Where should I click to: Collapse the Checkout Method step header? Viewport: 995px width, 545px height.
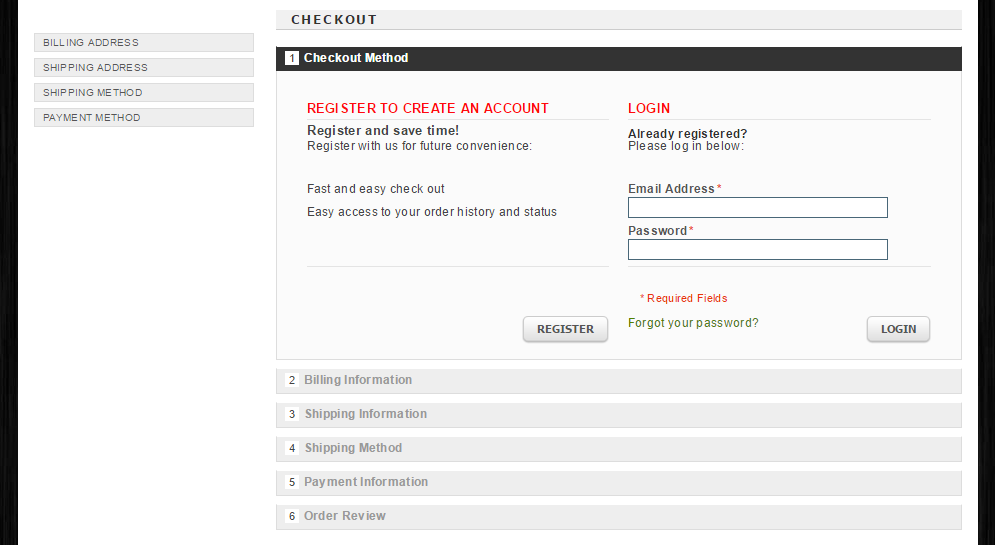pos(356,58)
